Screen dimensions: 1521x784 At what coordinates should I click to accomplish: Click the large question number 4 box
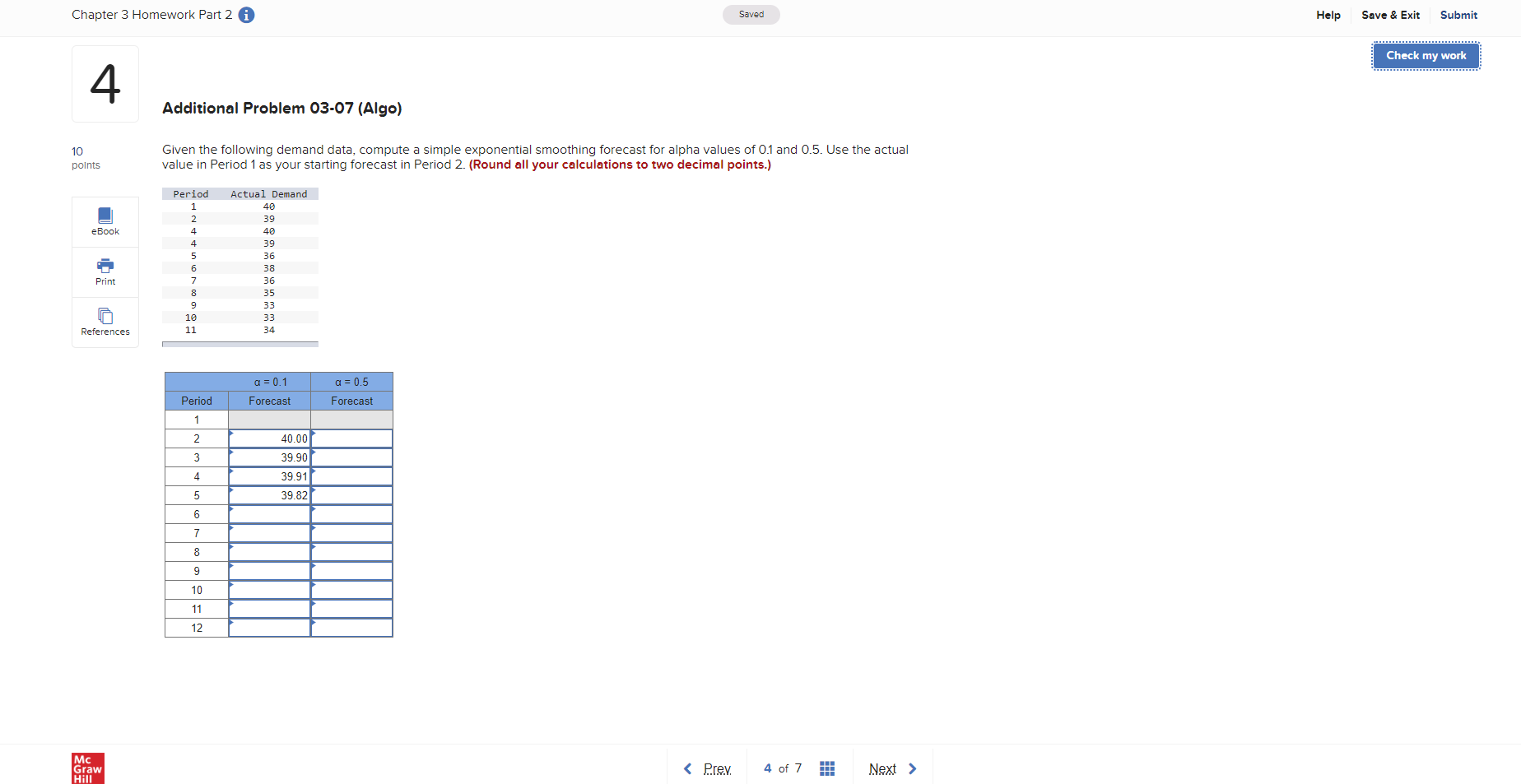coord(105,84)
